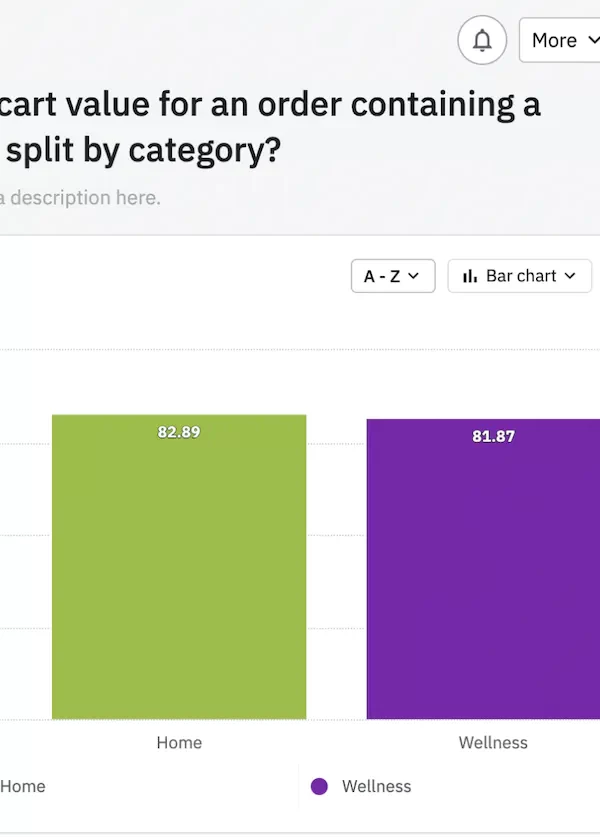
Task: Click the 81.87 value label
Action: point(493,436)
